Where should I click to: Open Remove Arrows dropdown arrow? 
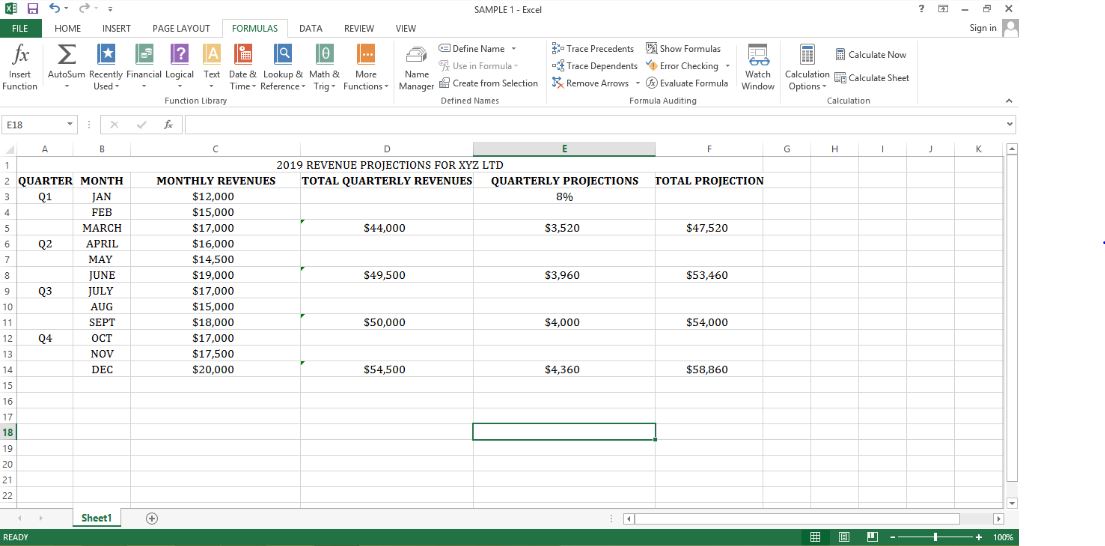click(x=637, y=83)
